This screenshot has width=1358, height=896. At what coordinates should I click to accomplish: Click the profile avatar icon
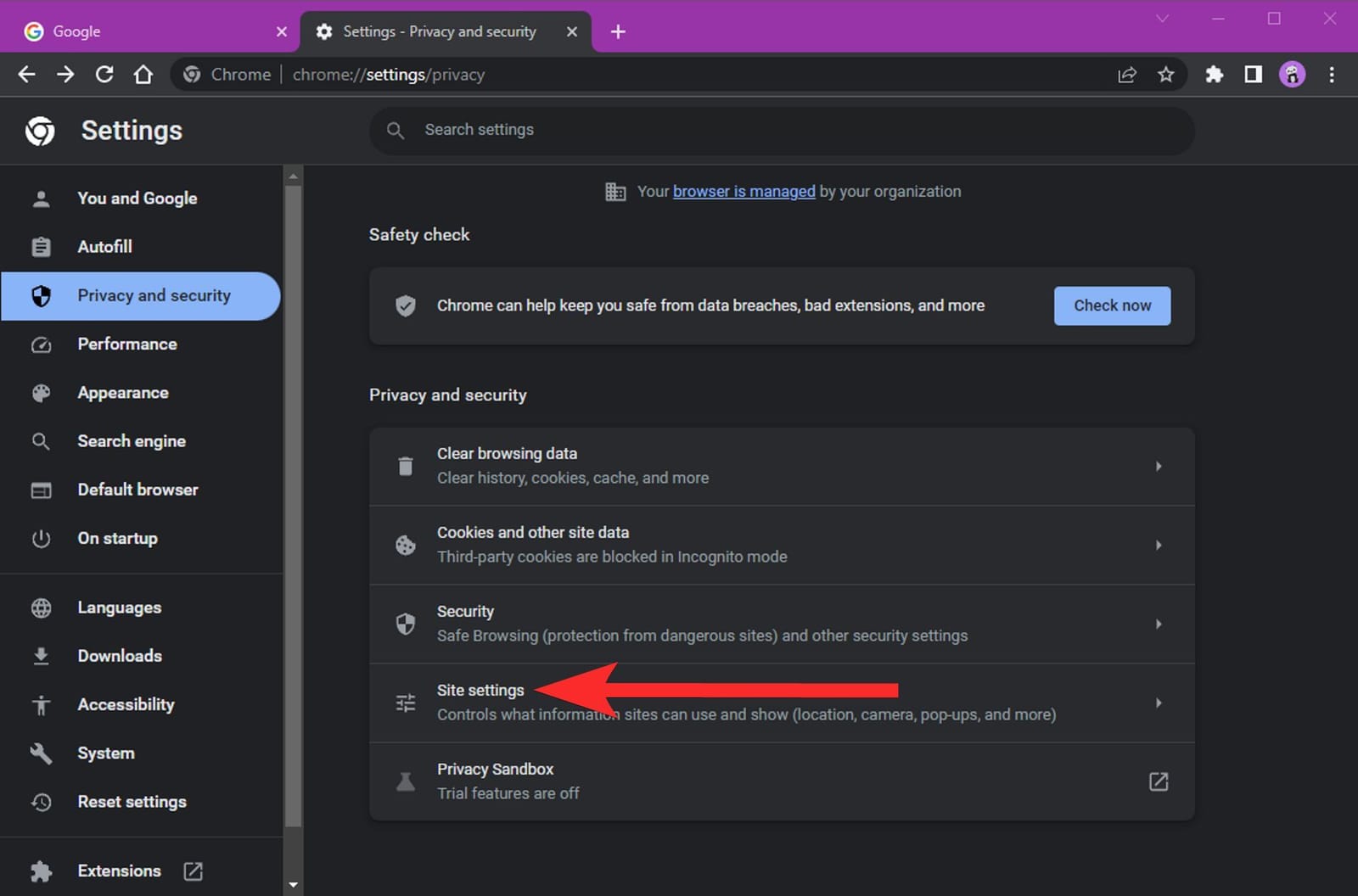(1292, 75)
